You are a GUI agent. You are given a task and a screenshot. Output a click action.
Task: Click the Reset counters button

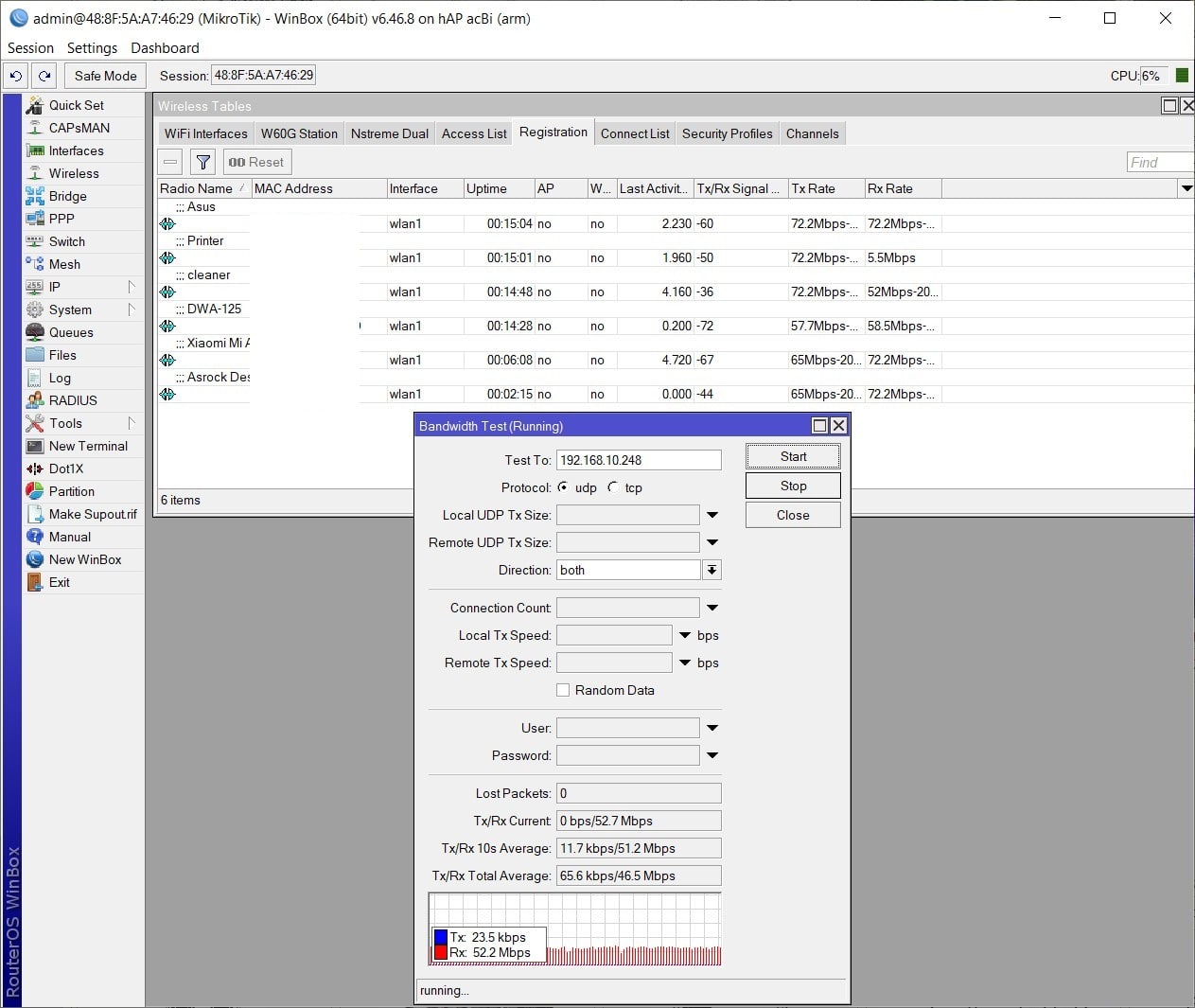coord(256,162)
